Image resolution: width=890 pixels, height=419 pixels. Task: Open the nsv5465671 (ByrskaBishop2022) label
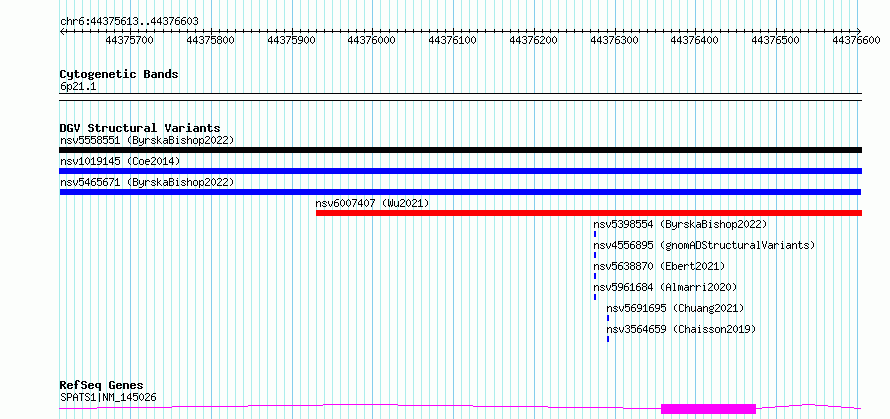146,182
